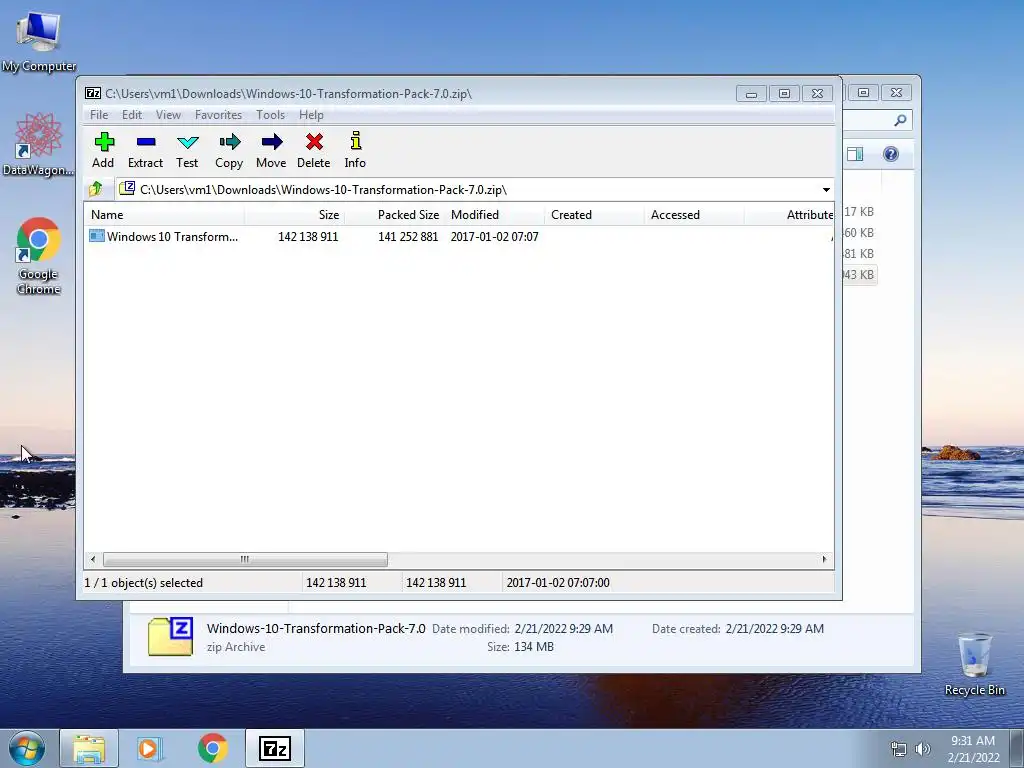
Task: Click the horizontal scrollbar thumb
Action: point(245,559)
